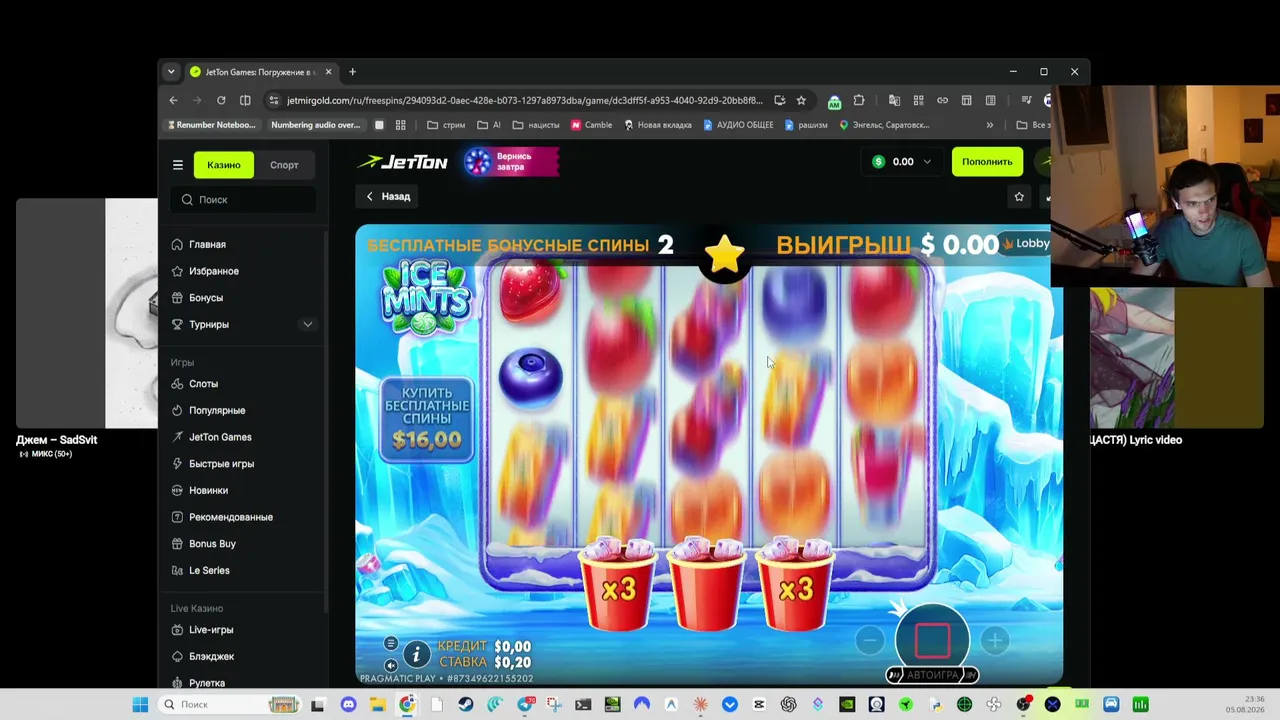Click the JetTon logo

point(403,162)
